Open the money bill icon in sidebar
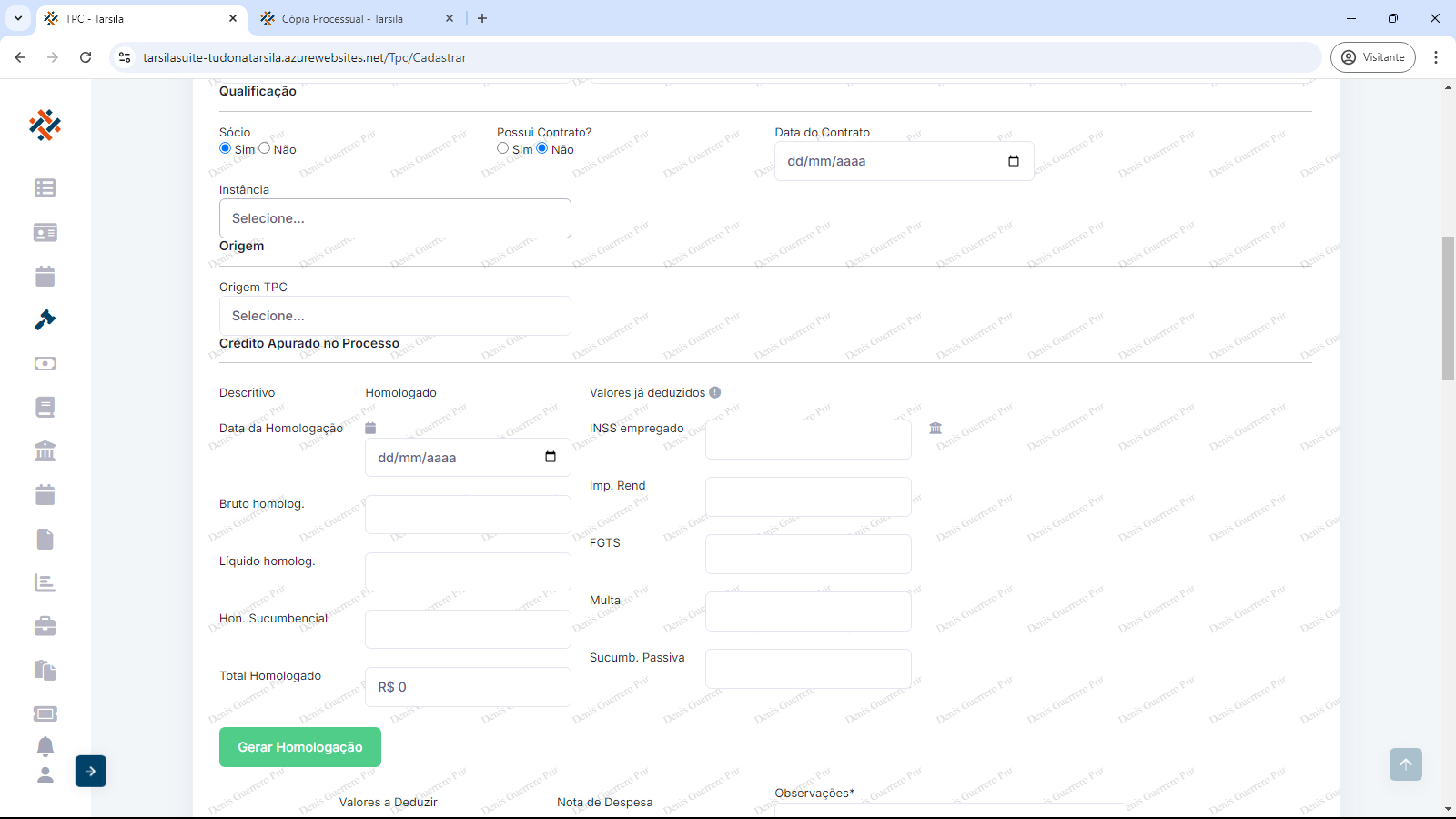 click(x=45, y=363)
